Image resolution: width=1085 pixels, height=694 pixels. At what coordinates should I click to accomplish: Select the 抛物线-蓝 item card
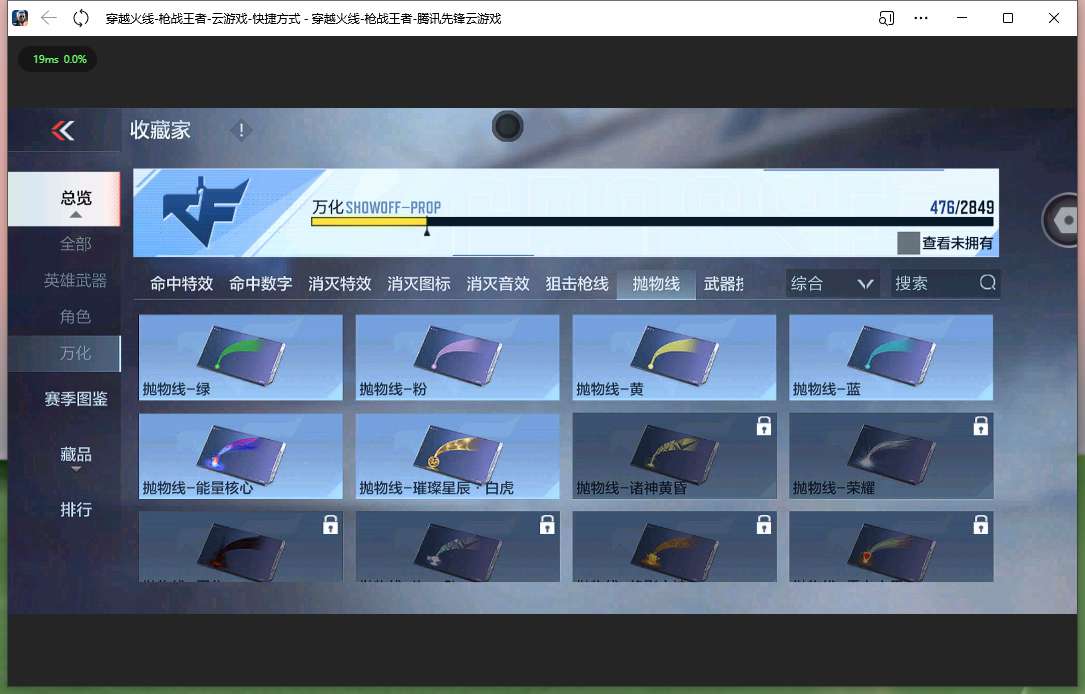pyautogui.click(x=891, y=358)
